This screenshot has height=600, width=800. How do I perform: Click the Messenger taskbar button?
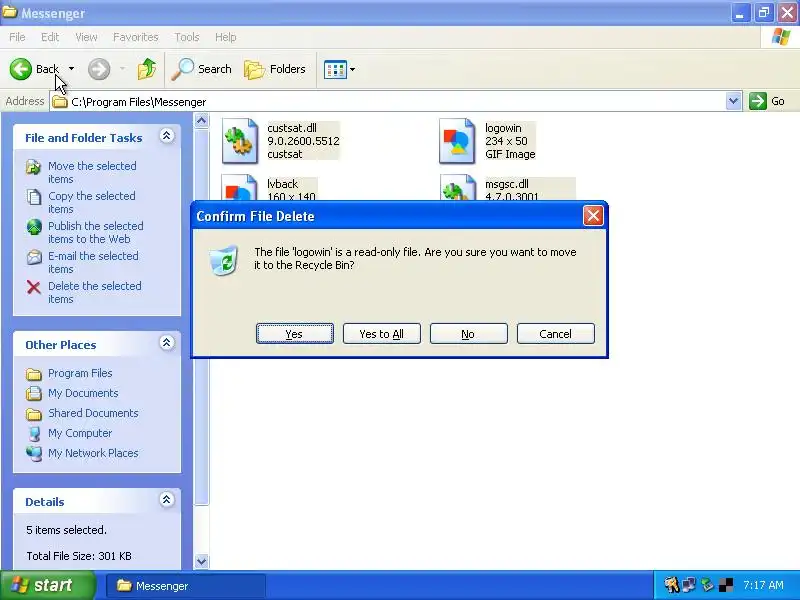(186, 586)
